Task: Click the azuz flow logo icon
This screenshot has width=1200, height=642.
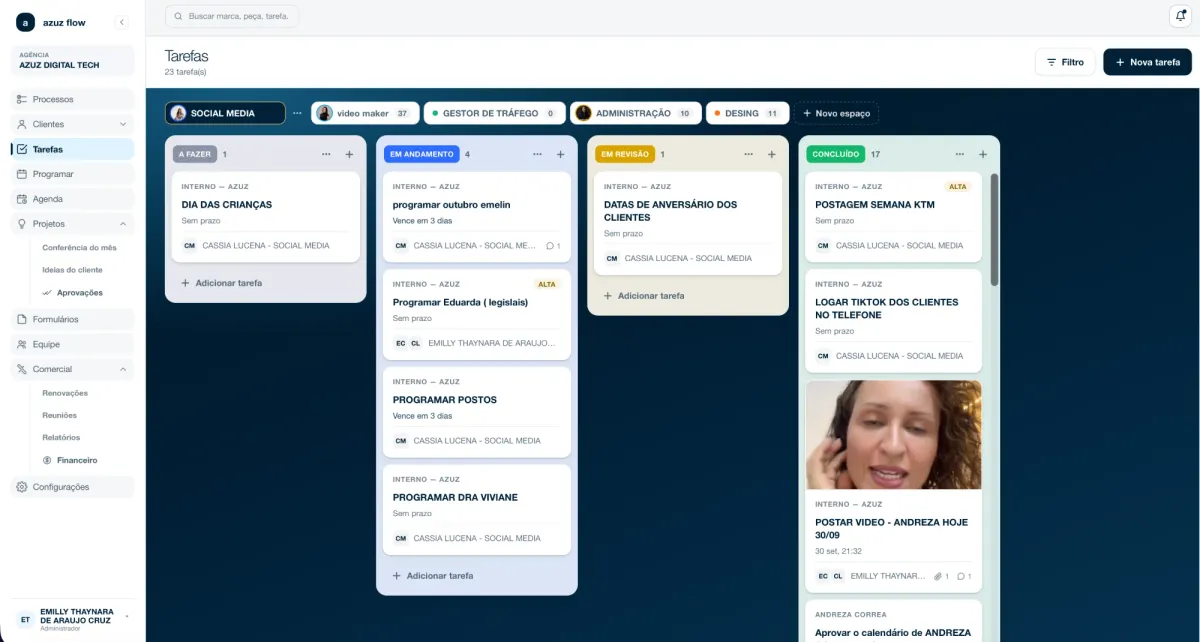Action: 25,22
